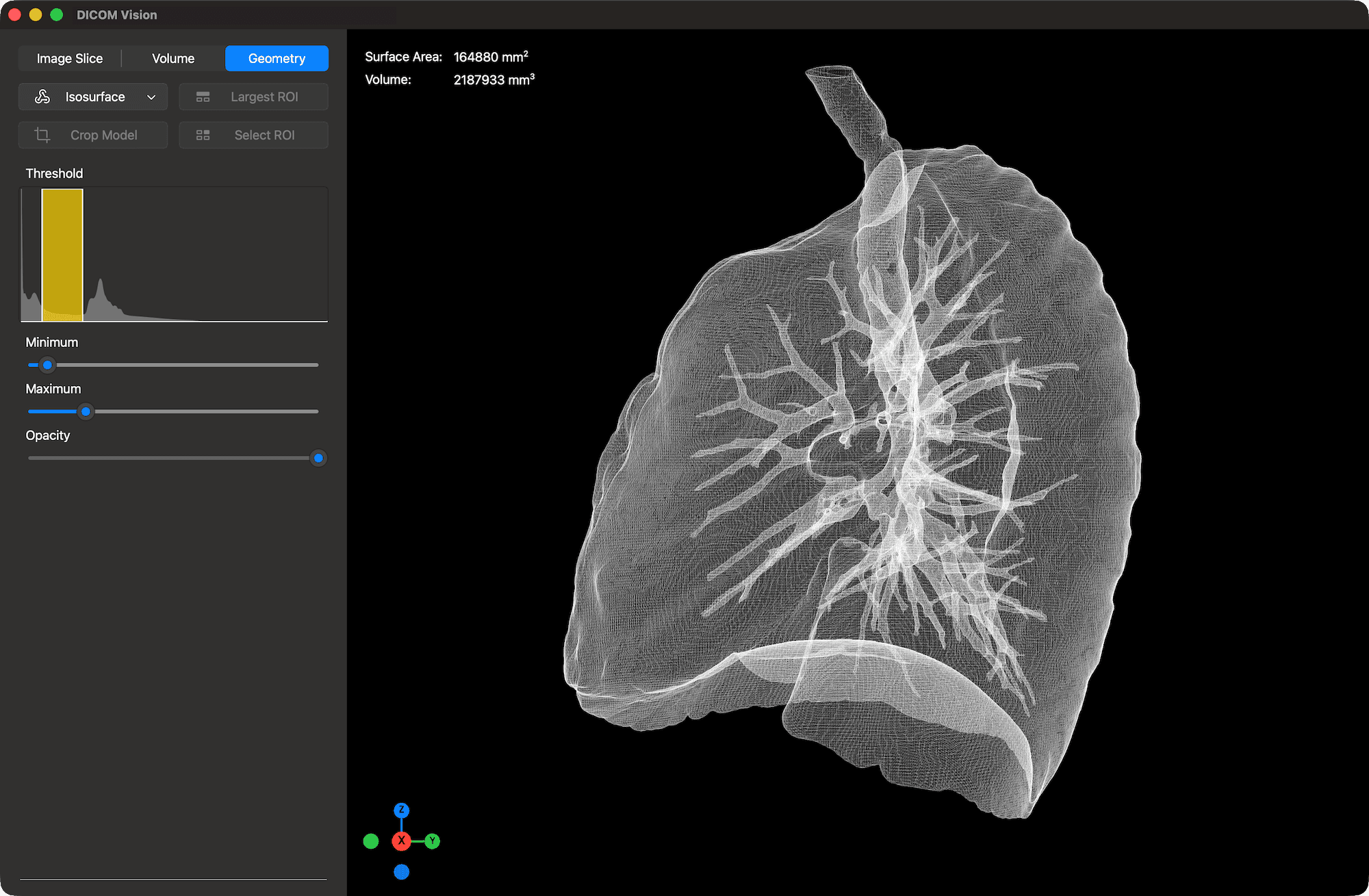
Task: Switch to the Volume tab
Action: 172,58
